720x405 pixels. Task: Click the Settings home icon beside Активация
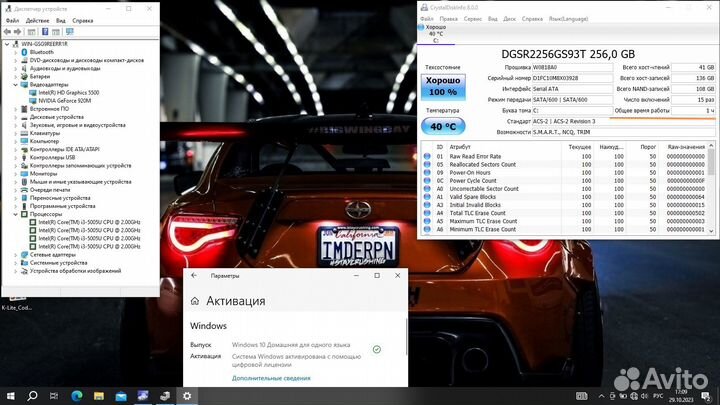[x=195, y=301]
